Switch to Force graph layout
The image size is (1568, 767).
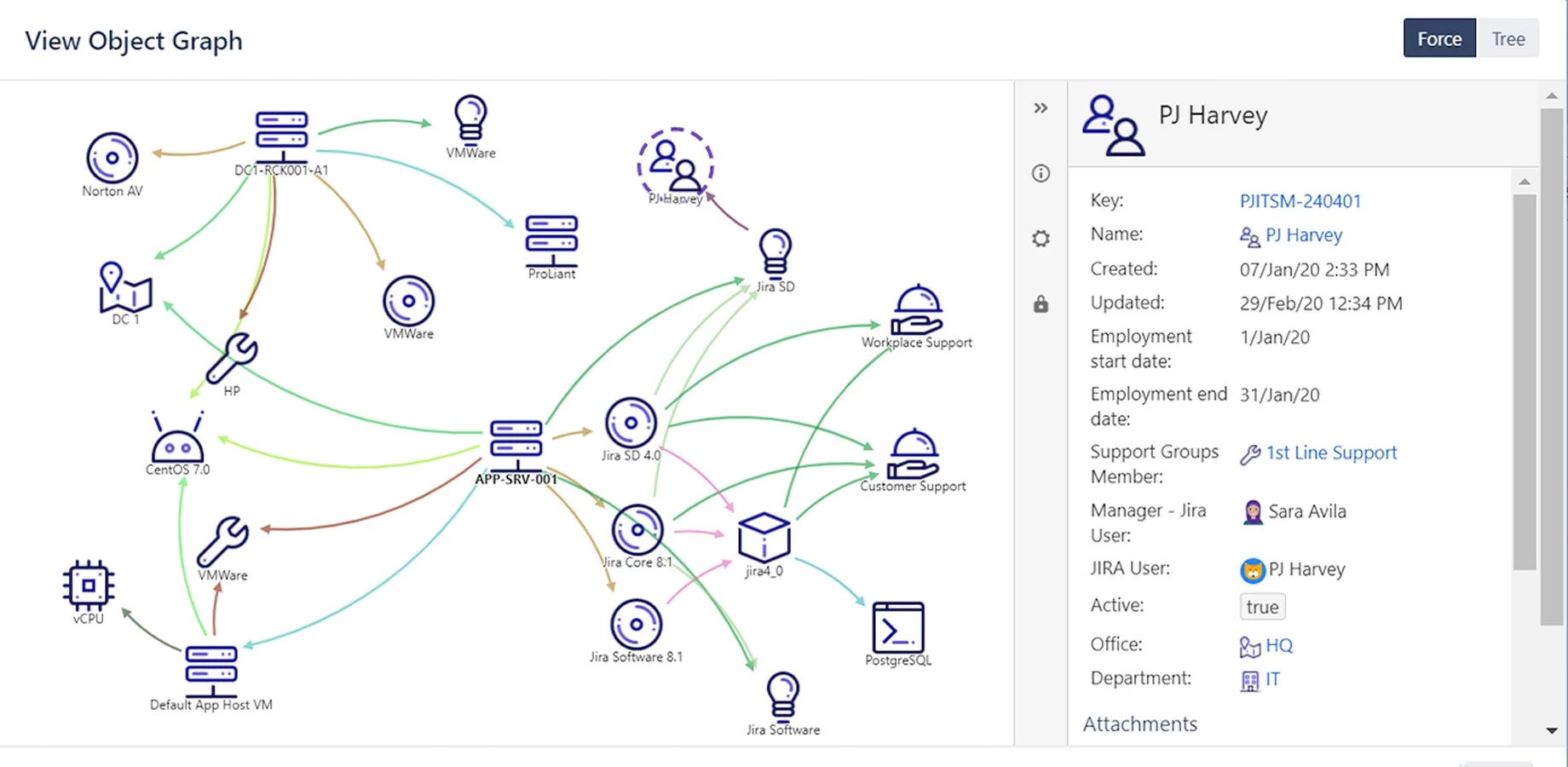1439,38
